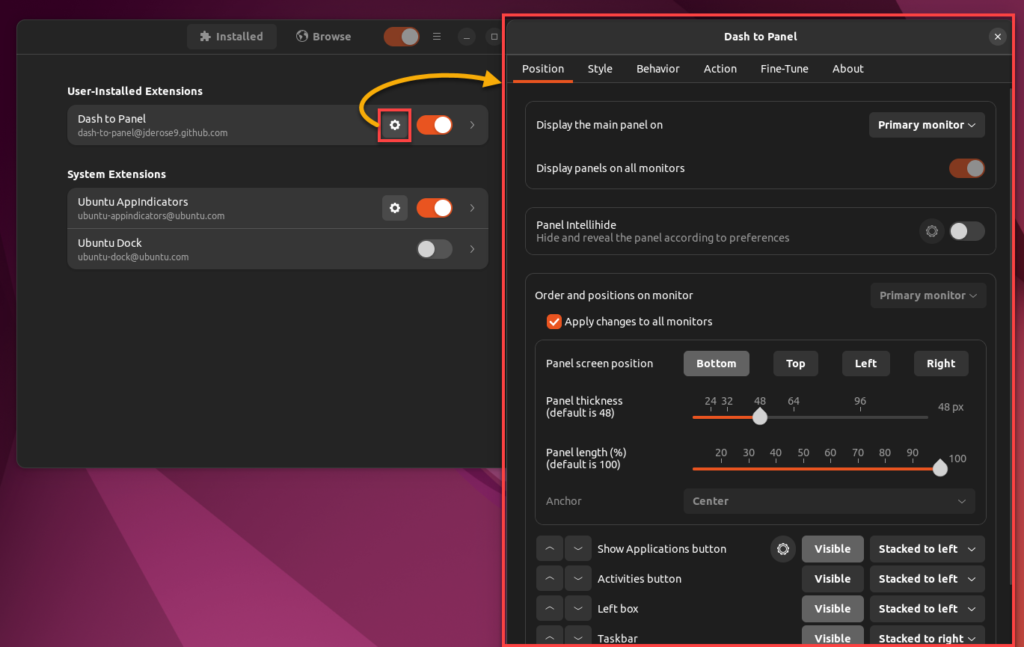
Task: Open the Display the main panel on dropdown
Action: (926, 124)
